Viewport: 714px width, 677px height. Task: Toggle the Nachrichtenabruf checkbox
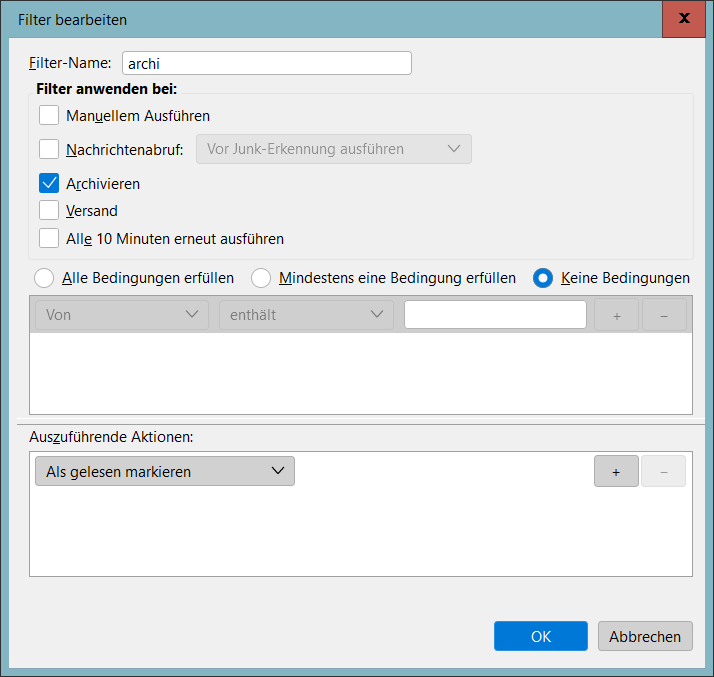(x=49, y=149)
